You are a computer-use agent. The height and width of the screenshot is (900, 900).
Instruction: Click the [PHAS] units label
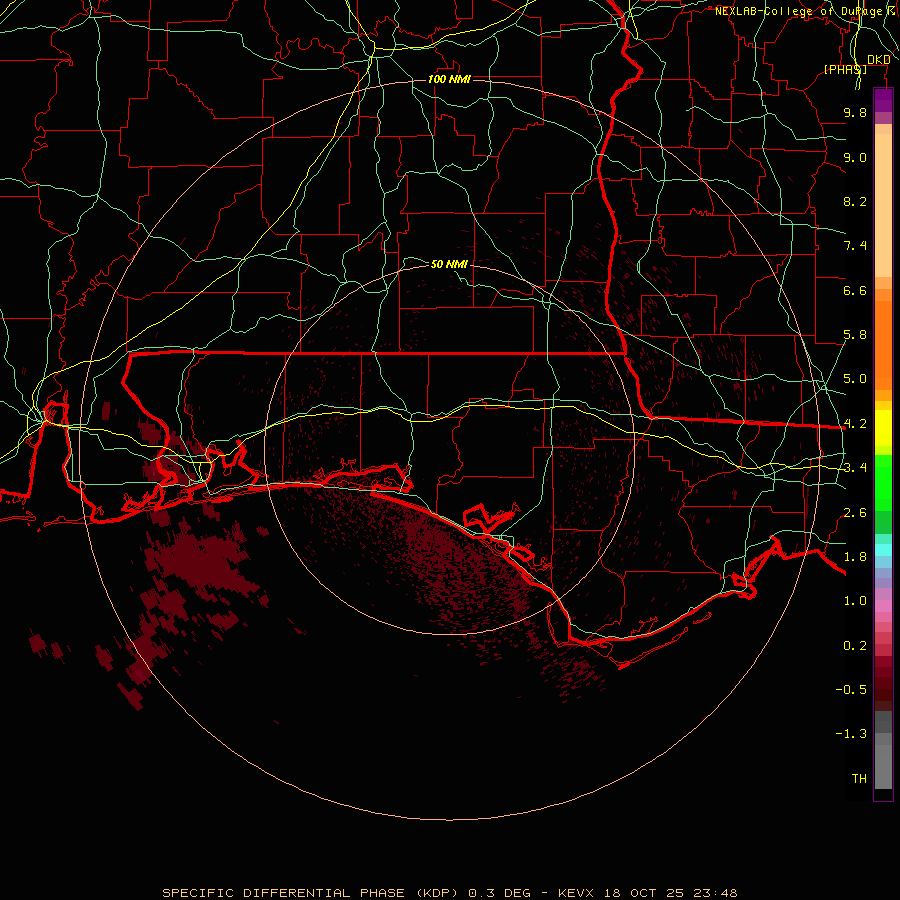tap(845, 69)
